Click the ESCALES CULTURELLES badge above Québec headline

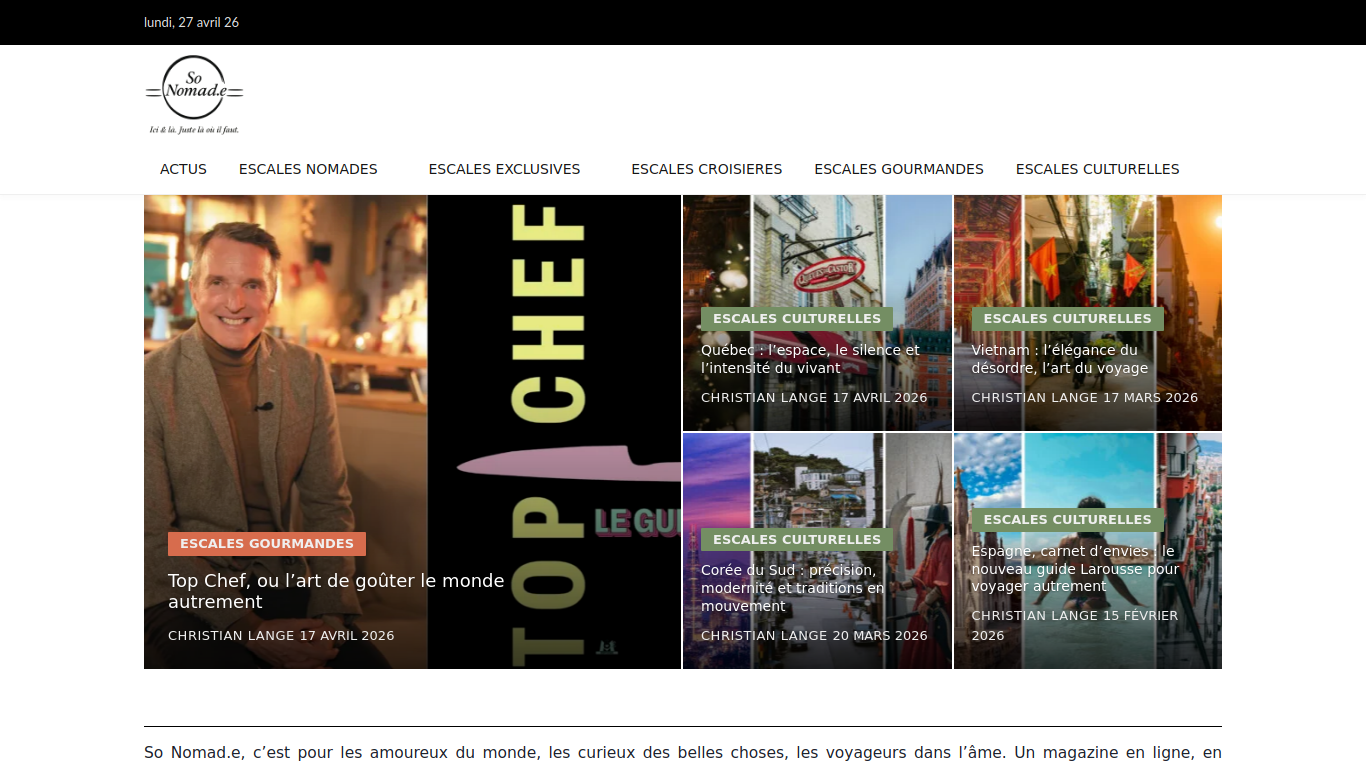tap(797, 319)
